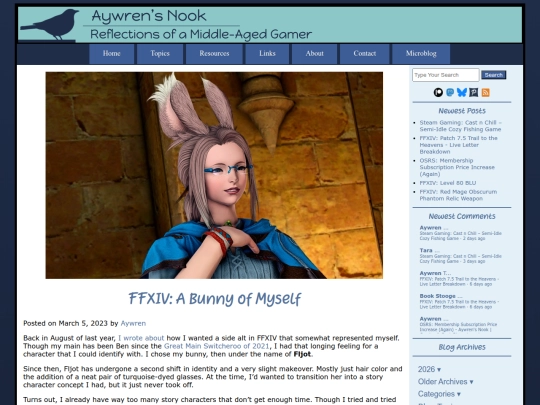Open the Pillowfort icon link

pyautogui.click(x=474, y=92)
